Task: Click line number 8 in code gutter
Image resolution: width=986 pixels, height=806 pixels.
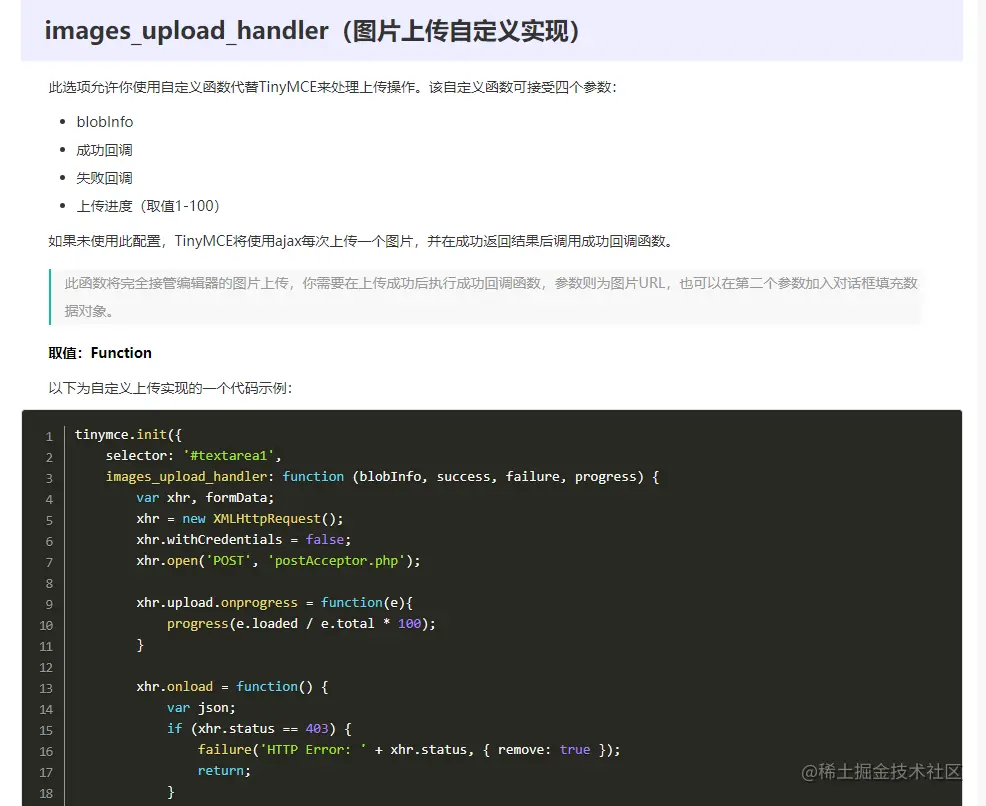Action: click(49, 583)
